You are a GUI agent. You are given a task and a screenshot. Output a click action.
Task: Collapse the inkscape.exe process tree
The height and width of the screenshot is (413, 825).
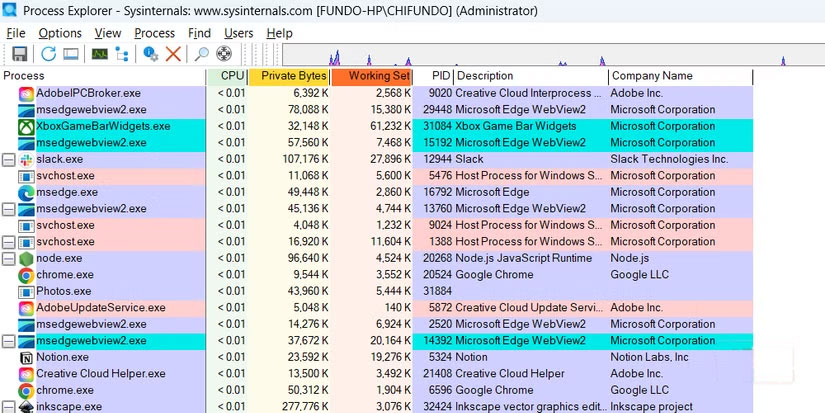[x=9, y=407]
